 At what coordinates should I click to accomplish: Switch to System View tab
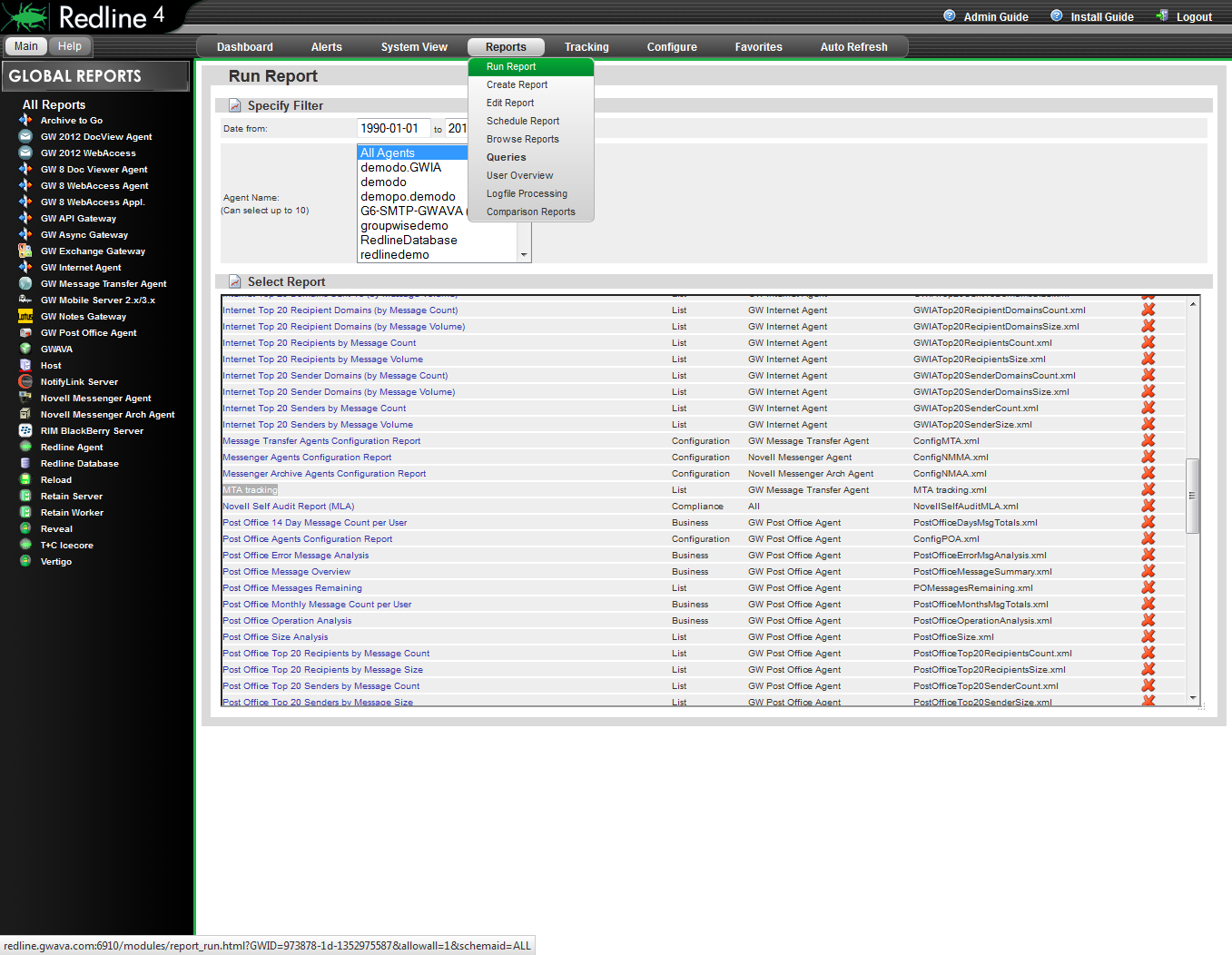click(414, 47)
